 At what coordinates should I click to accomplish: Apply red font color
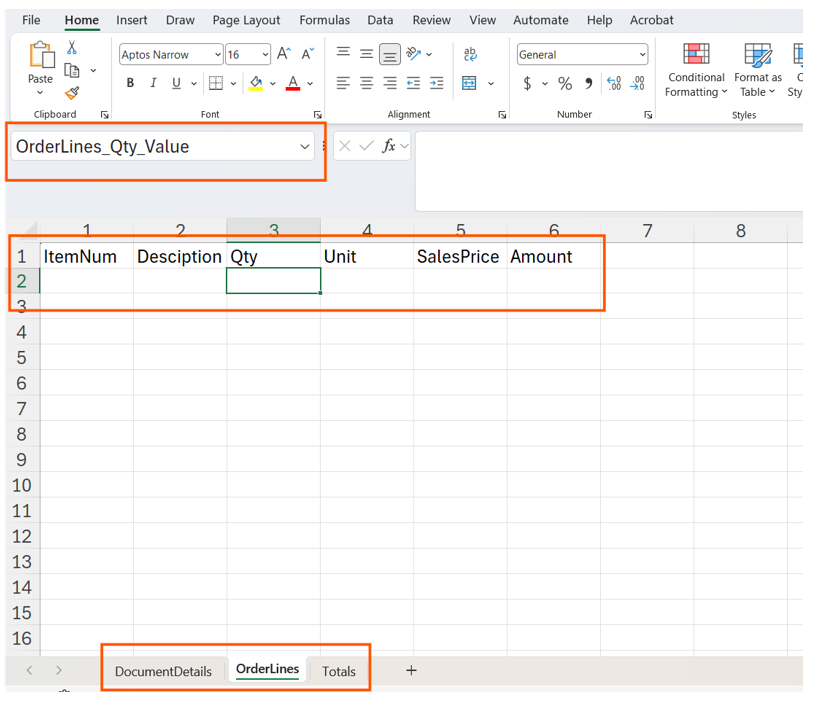click(293, 83)
